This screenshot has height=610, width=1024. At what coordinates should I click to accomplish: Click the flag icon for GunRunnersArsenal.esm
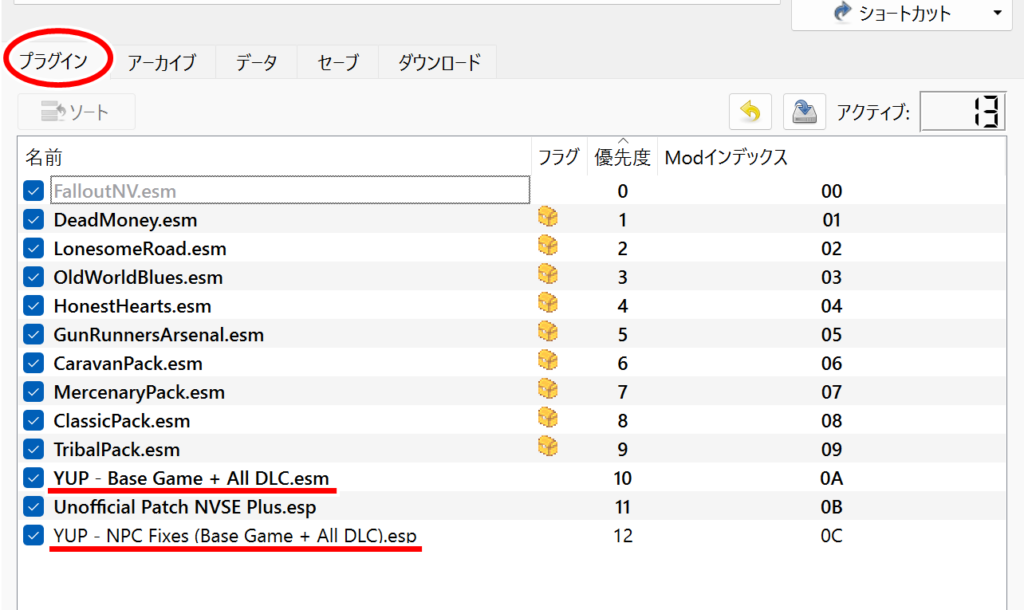coord(547,333)
